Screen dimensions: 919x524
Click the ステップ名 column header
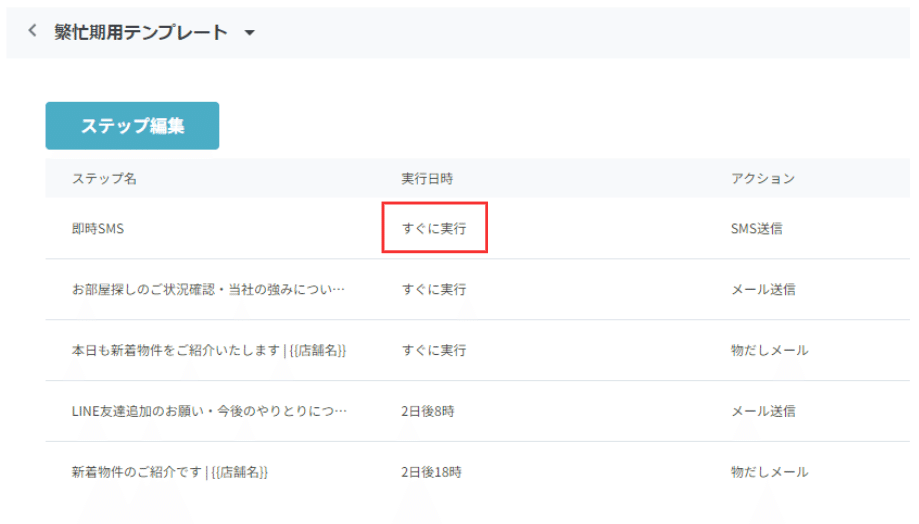pyautogui.click(x=104, y=179)
